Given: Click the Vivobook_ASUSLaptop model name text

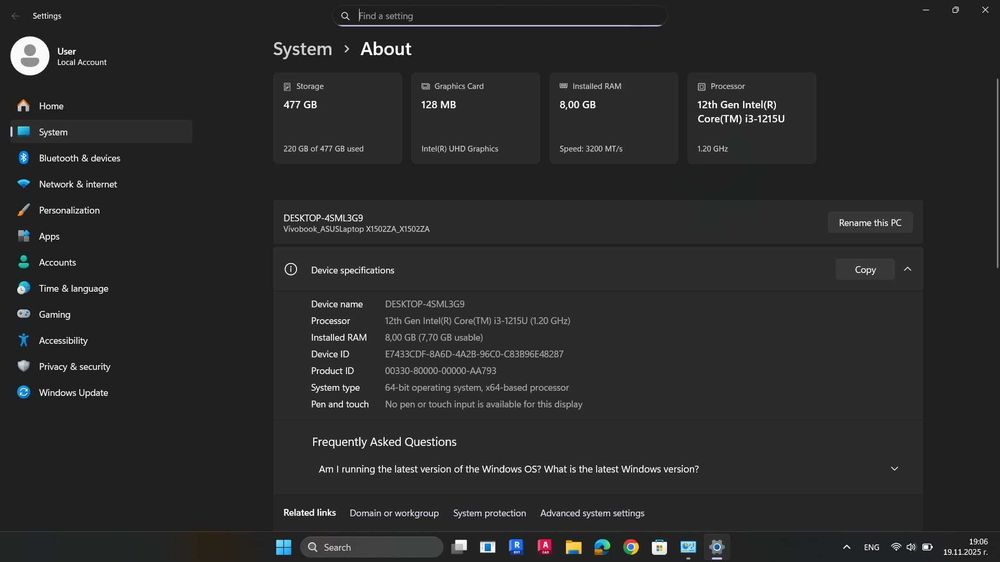Looking at the screenshot, I should tap(357, 229).
